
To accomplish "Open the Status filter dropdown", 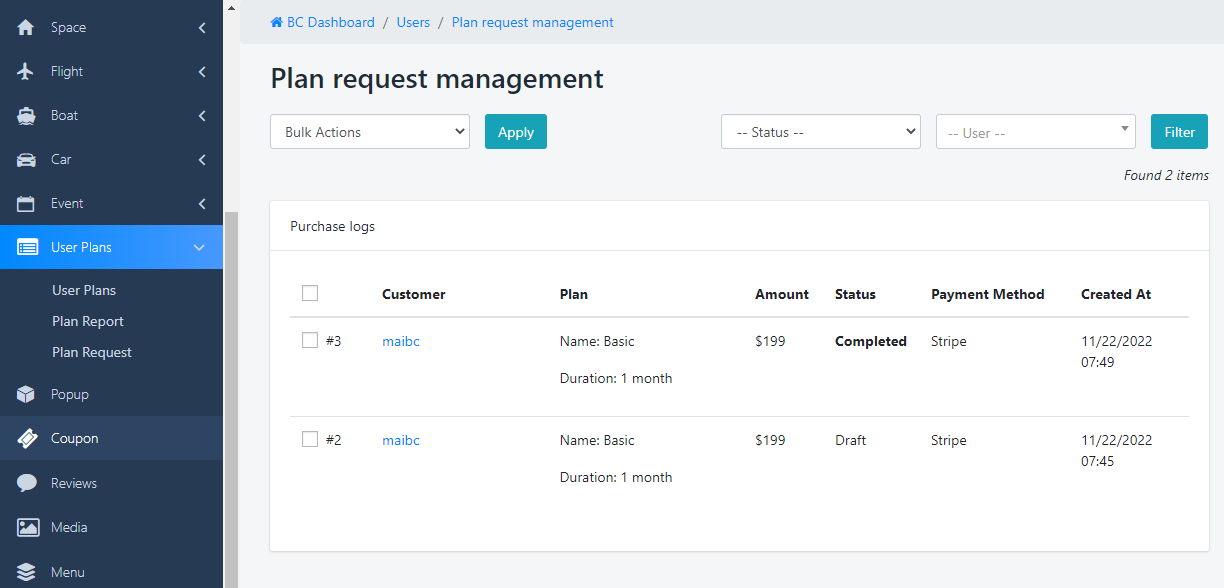I will 820,132.
